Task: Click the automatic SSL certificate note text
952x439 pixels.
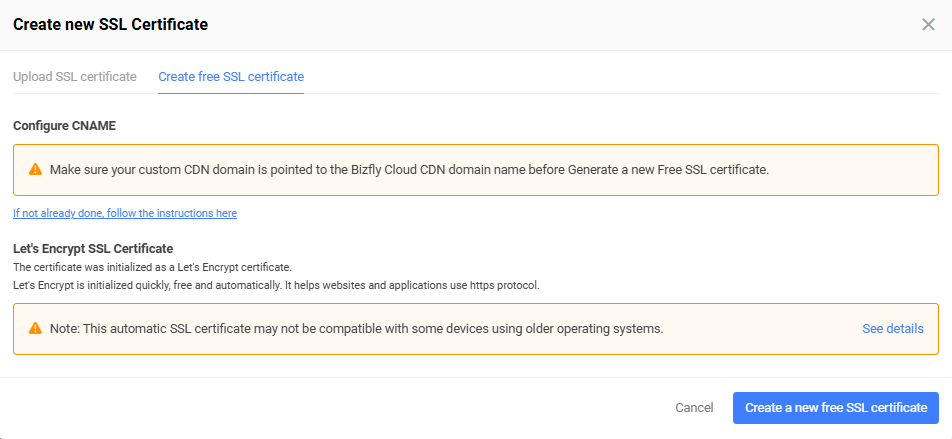Action: pos(356,329)
